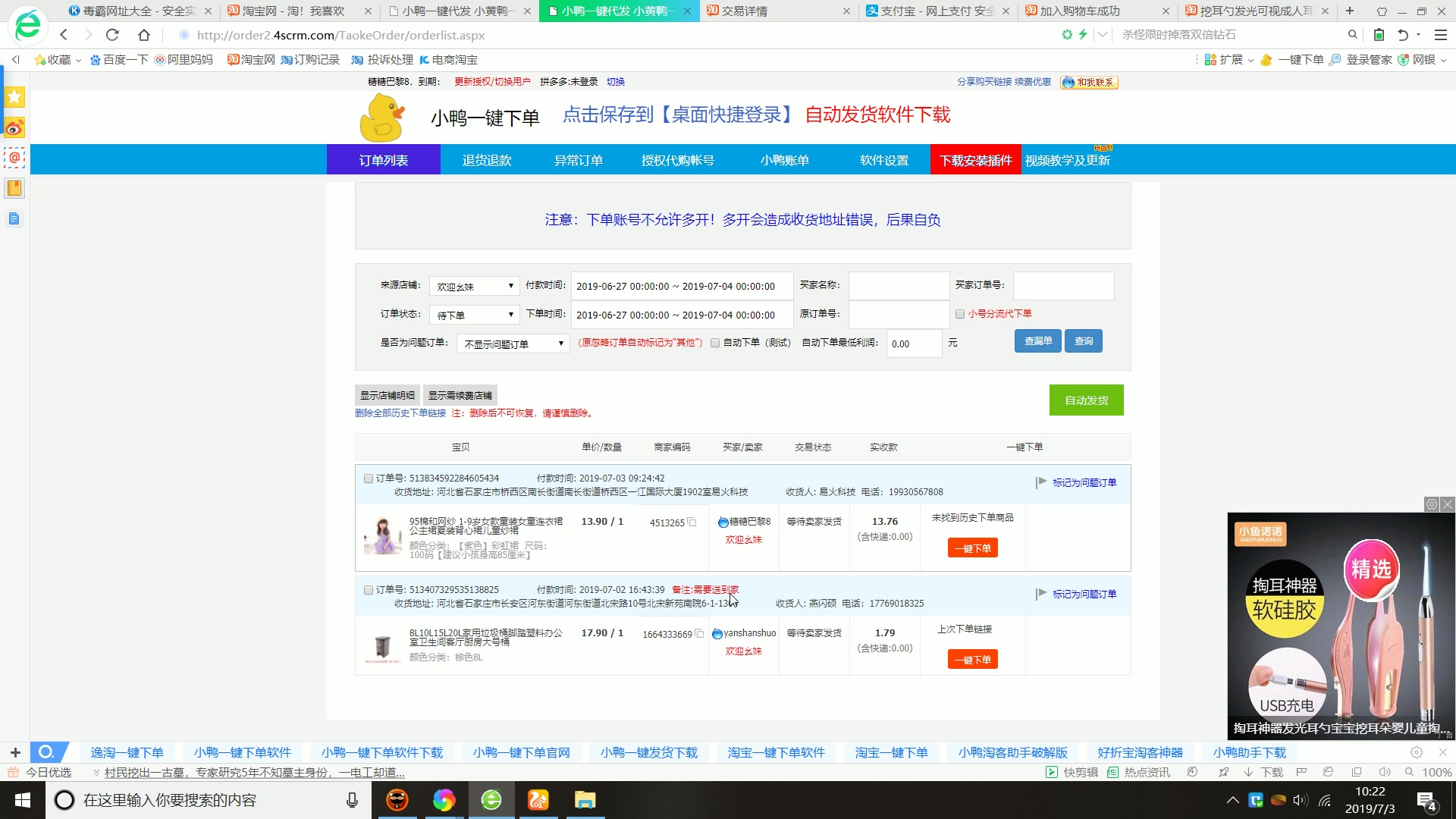The height and width of the screenshot is (819, 1456).
Task: Expand the address bar dropdown chevron
Action: (x=1103, y=35)
